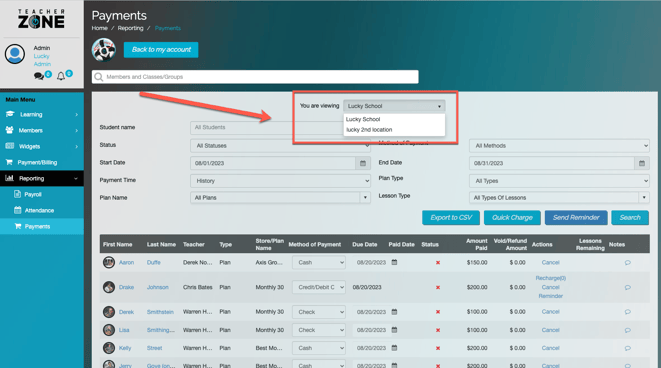Open the notes icon for Lisa's row

[627, 330]
